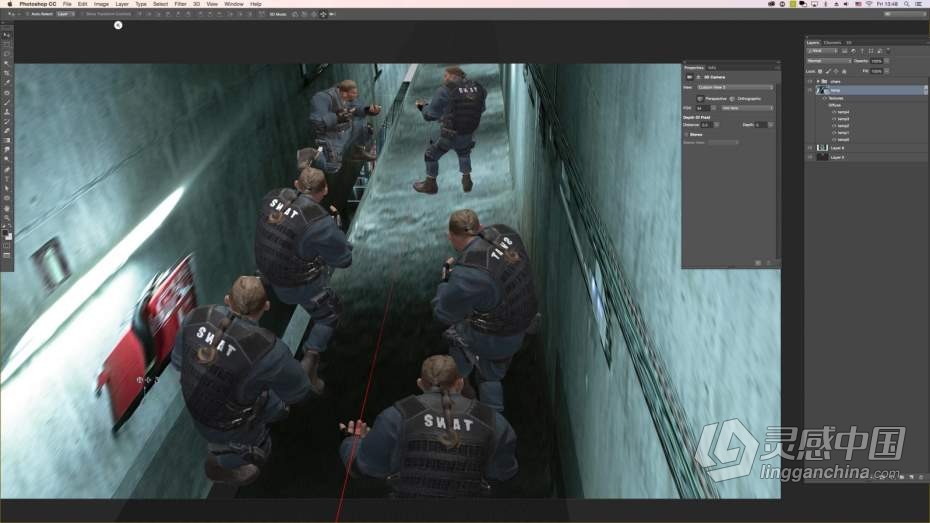Select Perspective camera button
Image resolution: width=930 pixels, height=523 pixels.
(x=700, y=98)
